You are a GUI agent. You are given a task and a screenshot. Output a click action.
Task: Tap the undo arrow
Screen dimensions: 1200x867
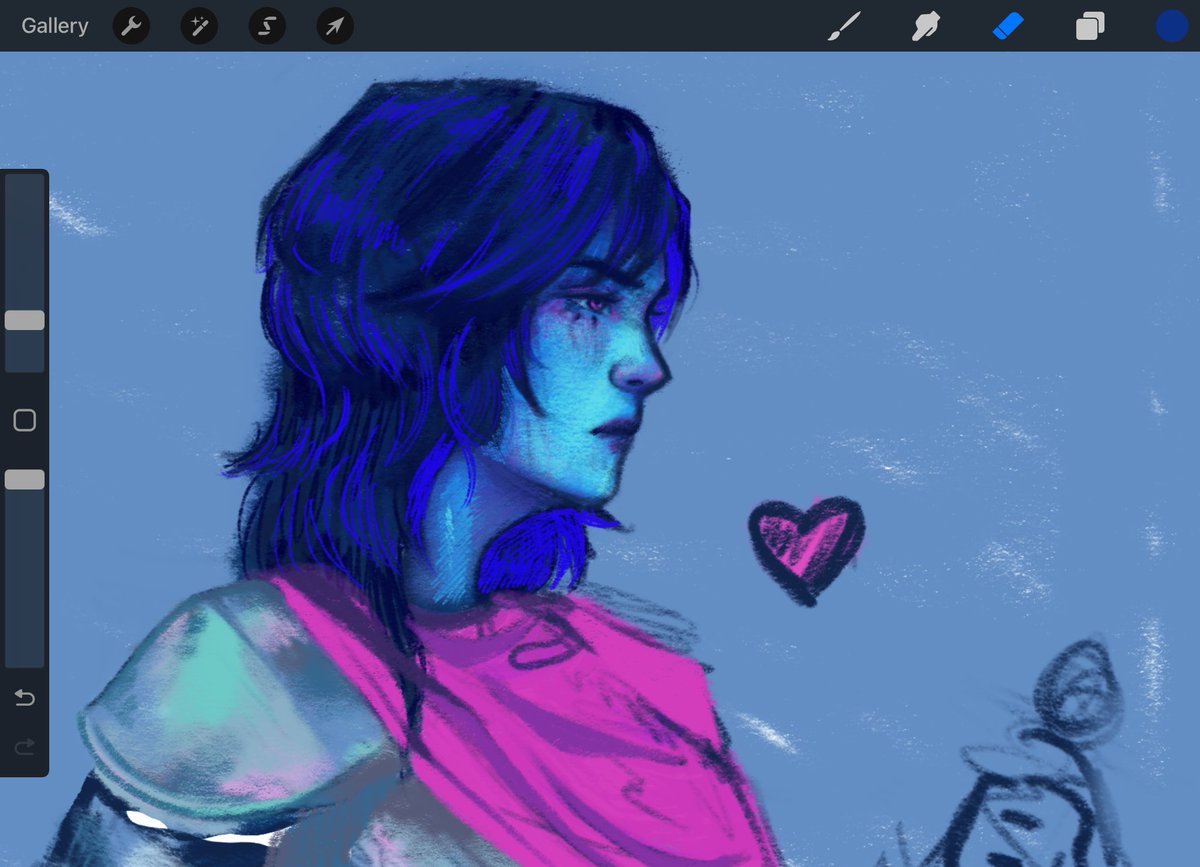[x=25, y=698]
